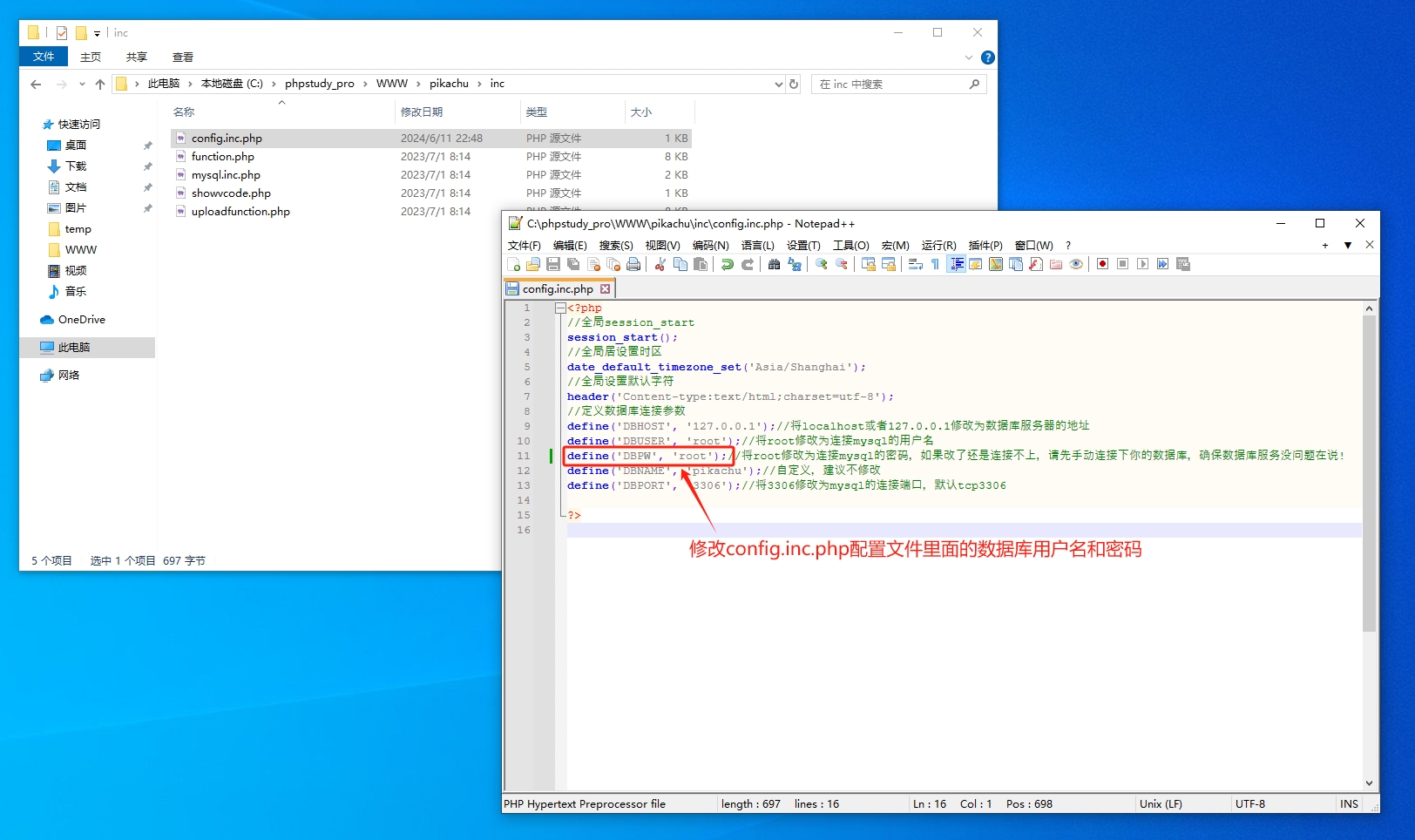
Task: Click the Paste icon in Notepad++ toolbar
Action: point(701,264)
